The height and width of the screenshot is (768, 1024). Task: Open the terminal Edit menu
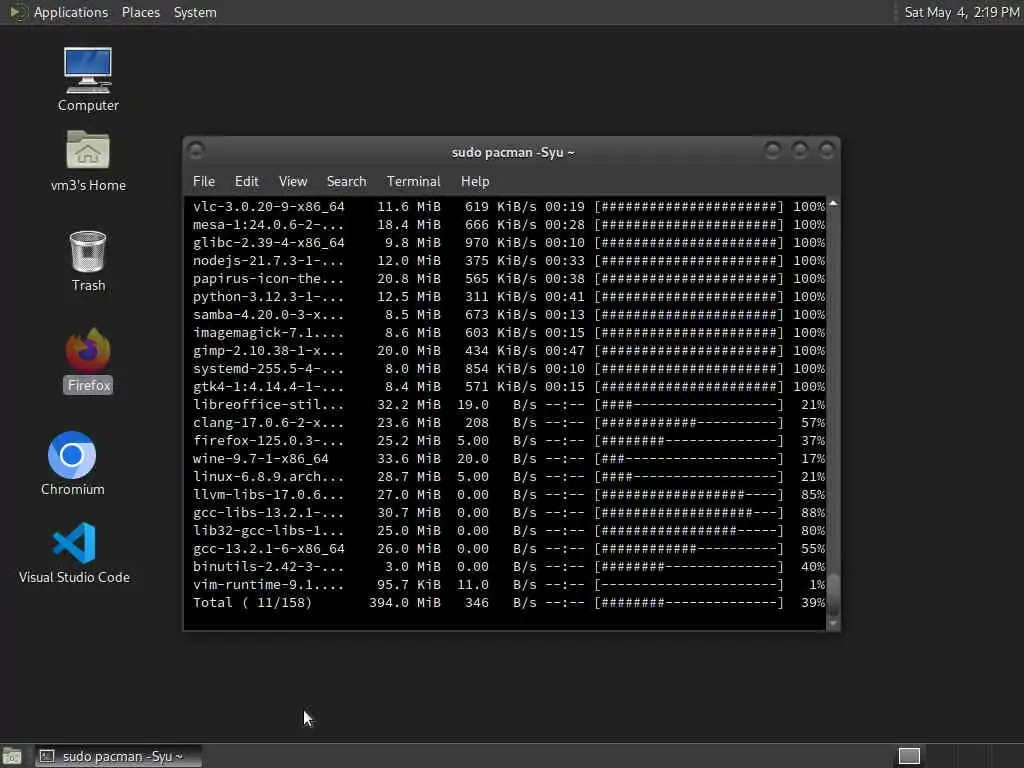(246, 182)
